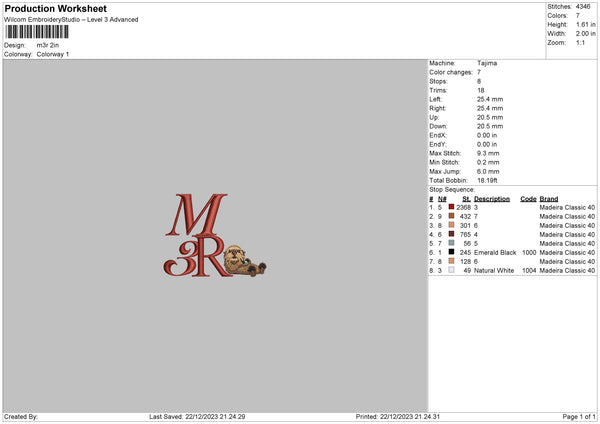Image resolution: width=600 pixels, height=424 pixels.
Task: Select the brown swatch beside 432 stitches
Action: pos(451,216)
